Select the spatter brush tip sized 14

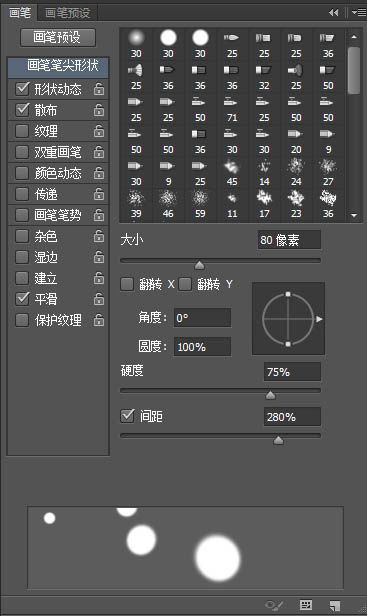click(264, 167)
